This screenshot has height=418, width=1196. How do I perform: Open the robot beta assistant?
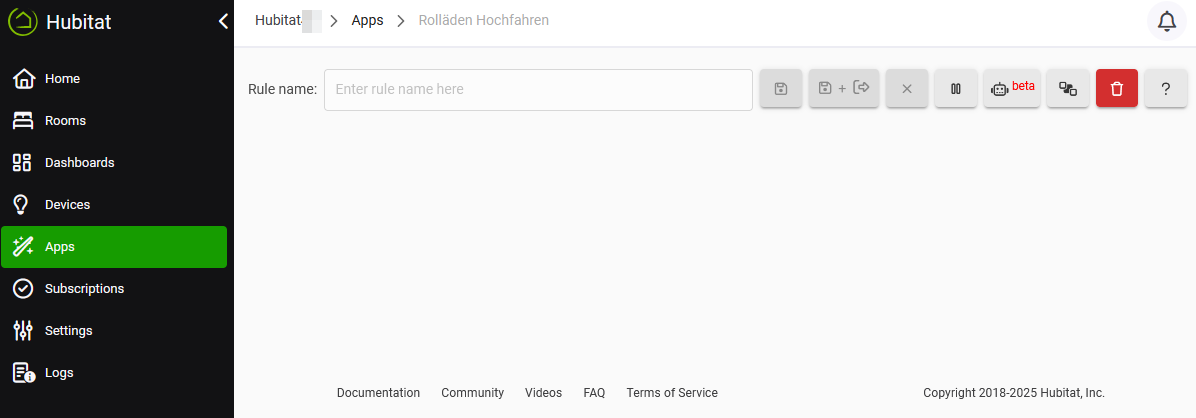(1012, 89)
